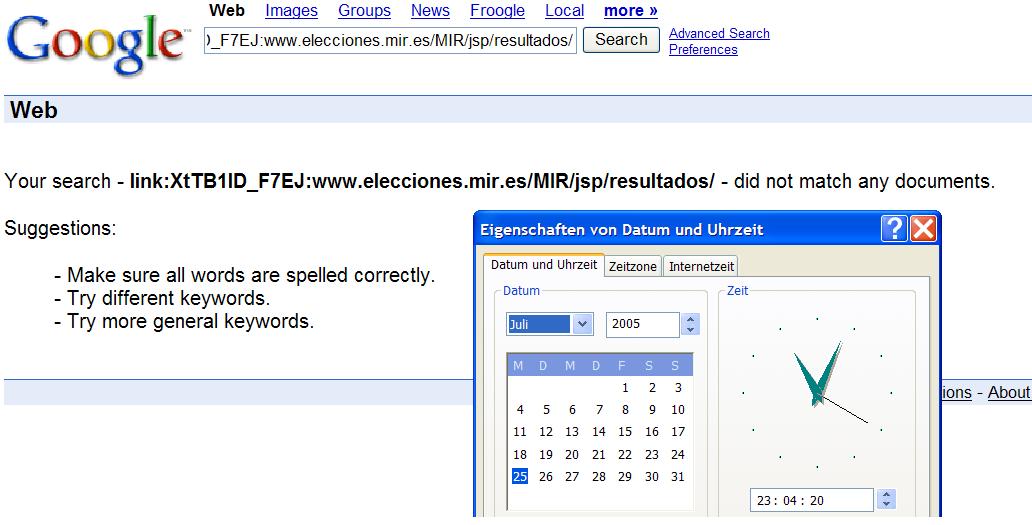Select day 4 in the calendar
This screenshot has height=525, width=1032.
click(520, 410)
